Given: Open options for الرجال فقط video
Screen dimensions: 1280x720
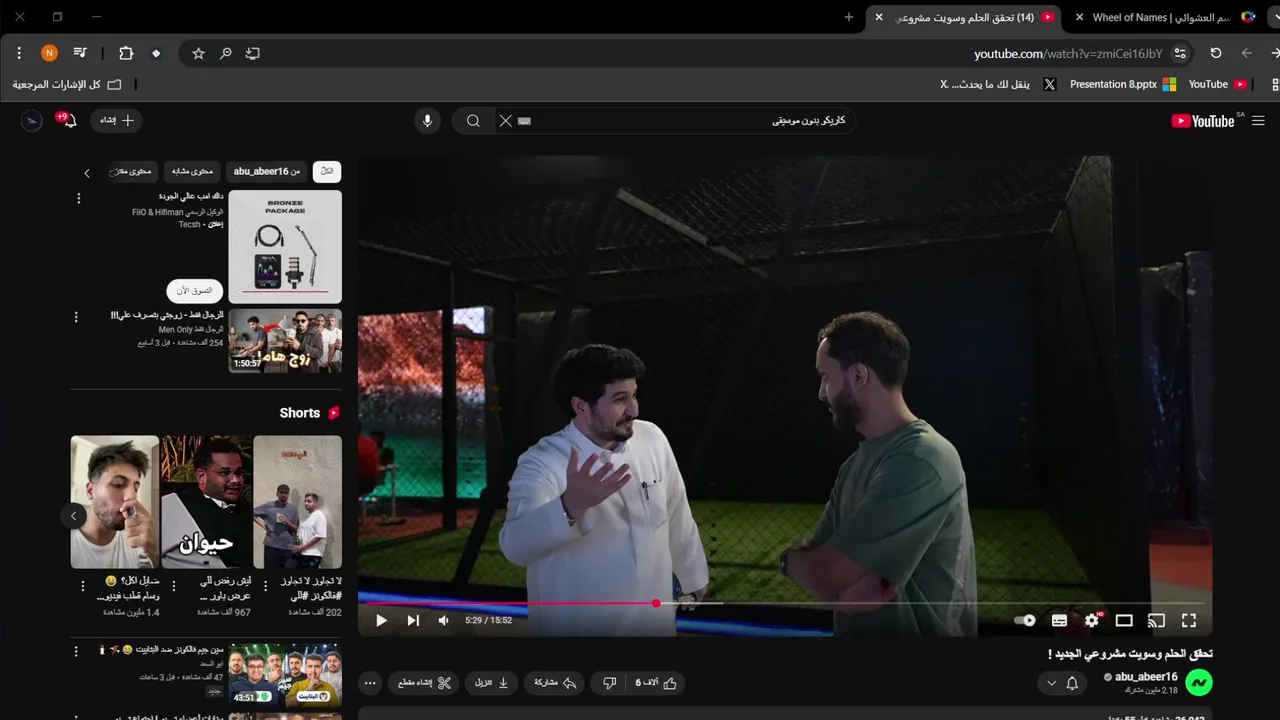Looking at the screenshot, I should pyautogui.click(x=76, y=317).
